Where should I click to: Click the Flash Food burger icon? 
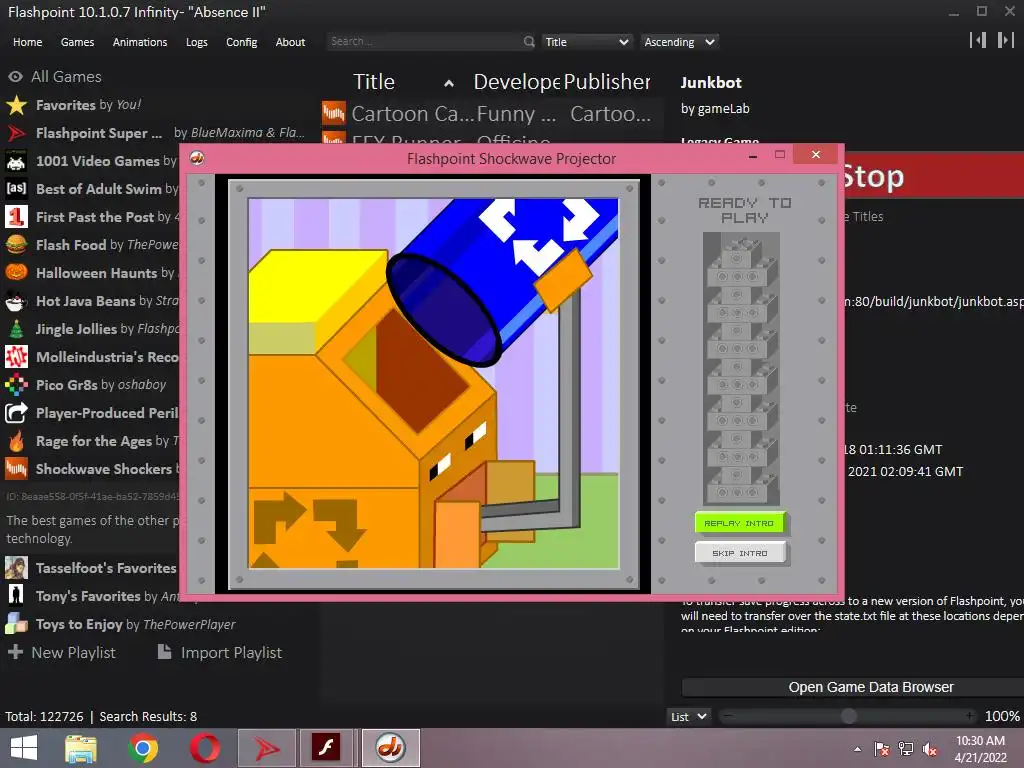[x=16, y=245]
